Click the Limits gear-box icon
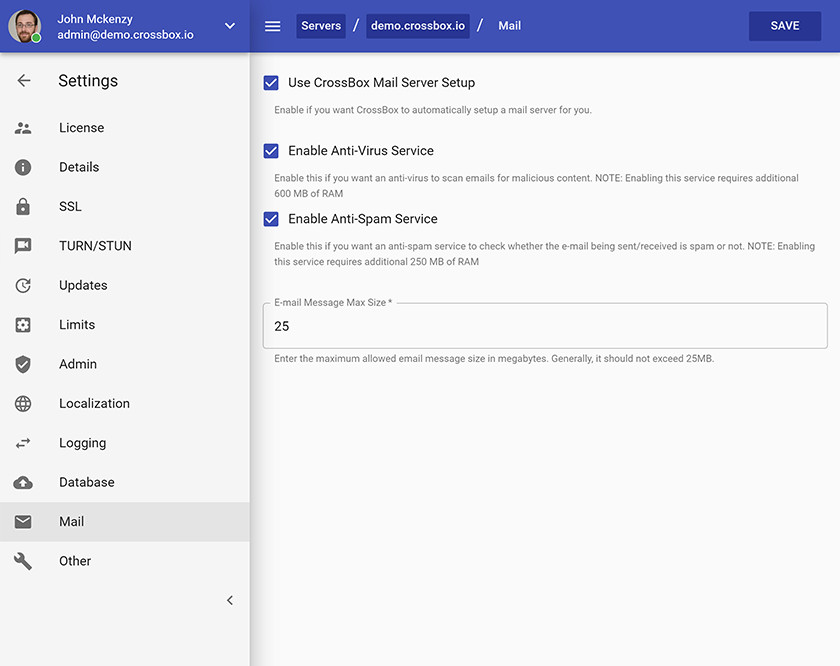This screenshot has width=840, height=666. (23, 325)
